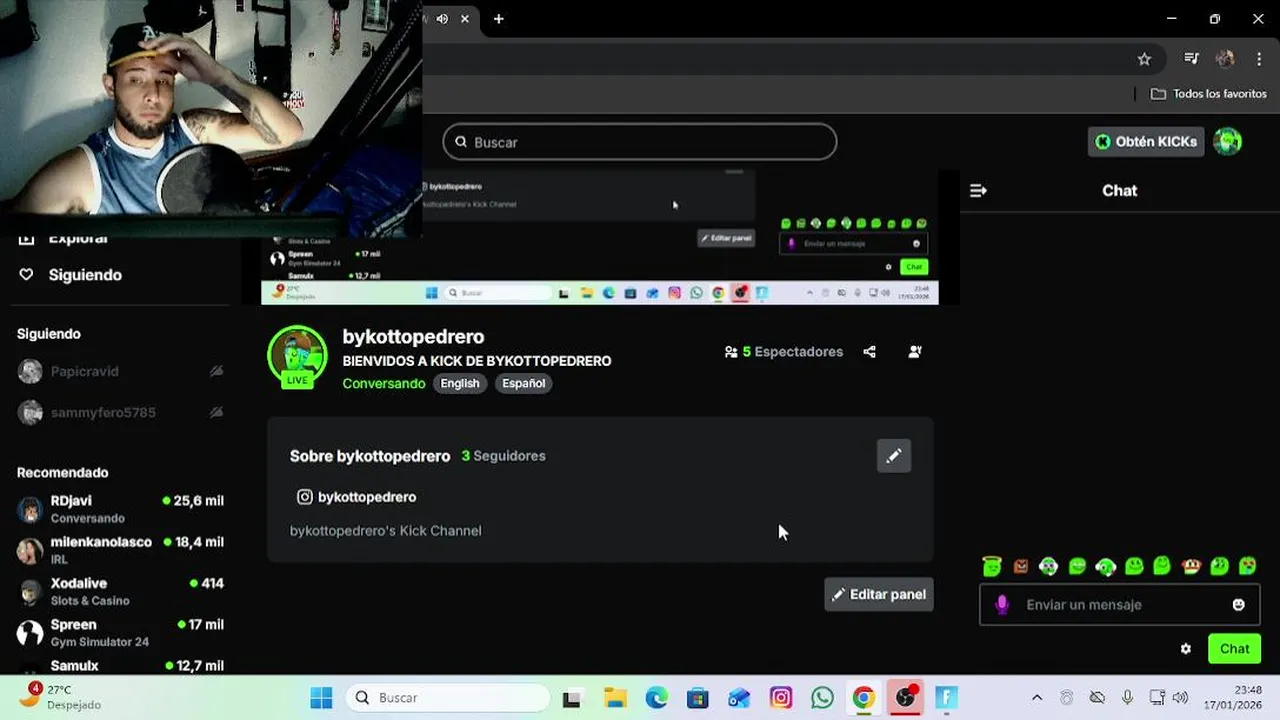This screenshot has height=720, width=1280.
Task: Open File Explorer from the taskbar
Action: click(614, 698)
